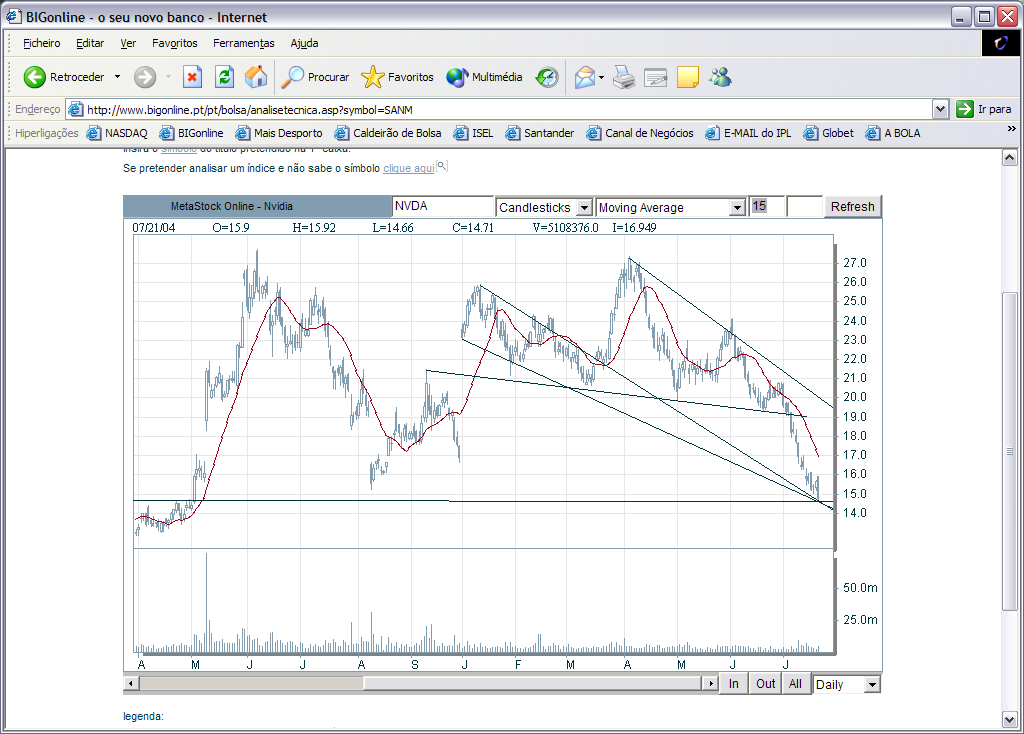Open the mail envelope icon
The image size is (1024, 734).
pyautogui.click(x=585, y=77)
